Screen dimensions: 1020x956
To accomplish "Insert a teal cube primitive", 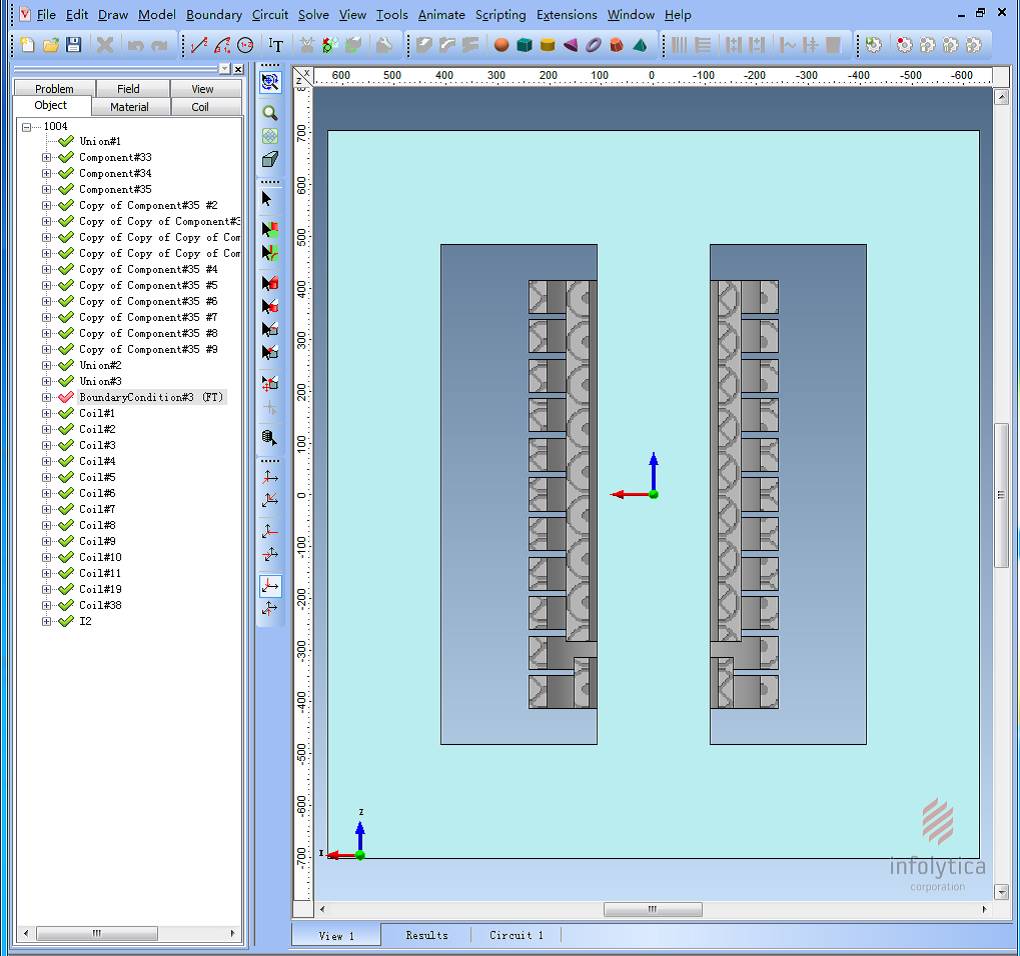I will [x=524, y=45].
